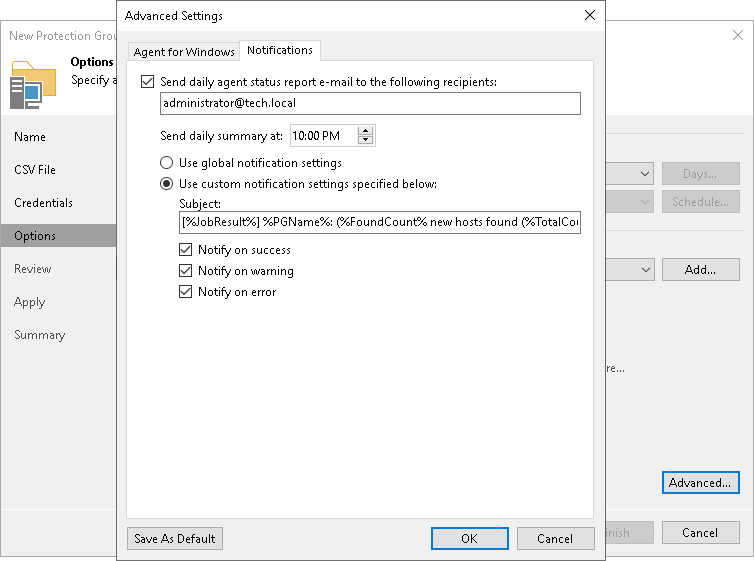Viewport: 754px width, 561px height.
Task: Click the recipients e-mail address field
Action: pyautogui.click(x=370, y=103)
